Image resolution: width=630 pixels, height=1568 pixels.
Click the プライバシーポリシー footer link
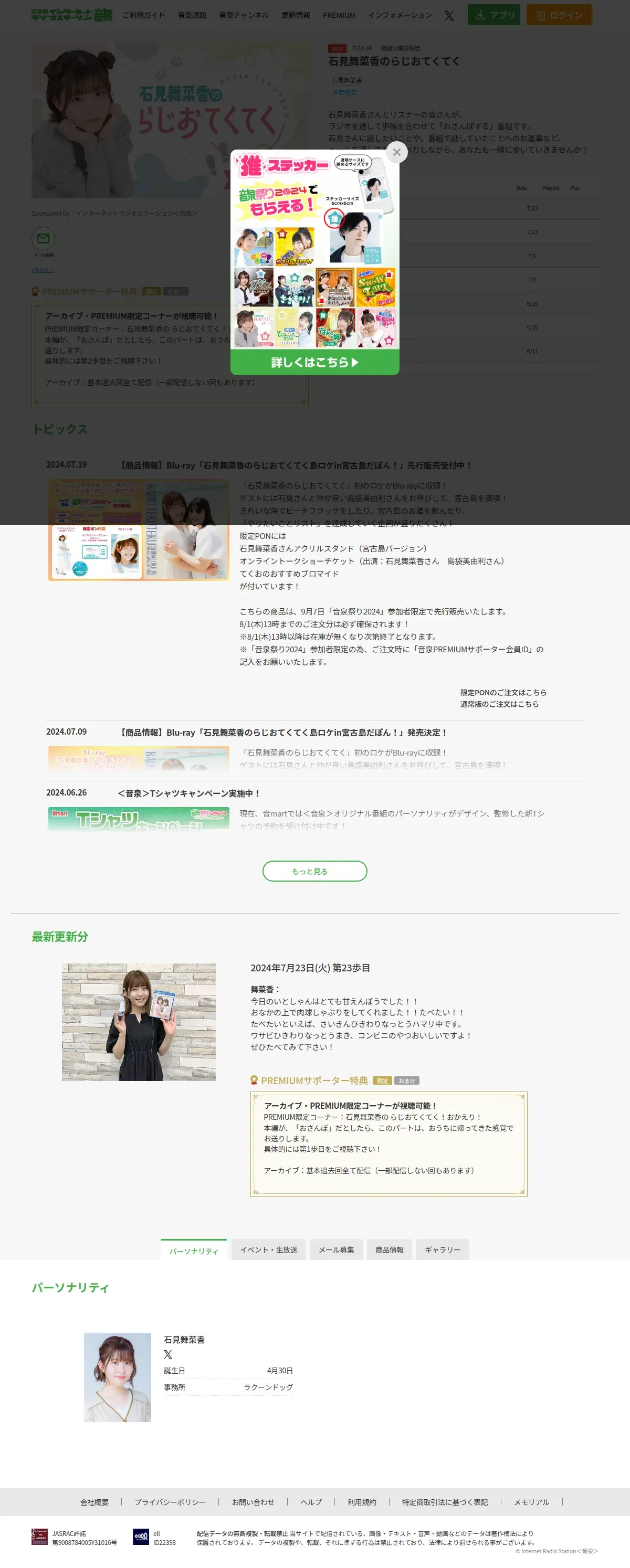click(170, 1502)
